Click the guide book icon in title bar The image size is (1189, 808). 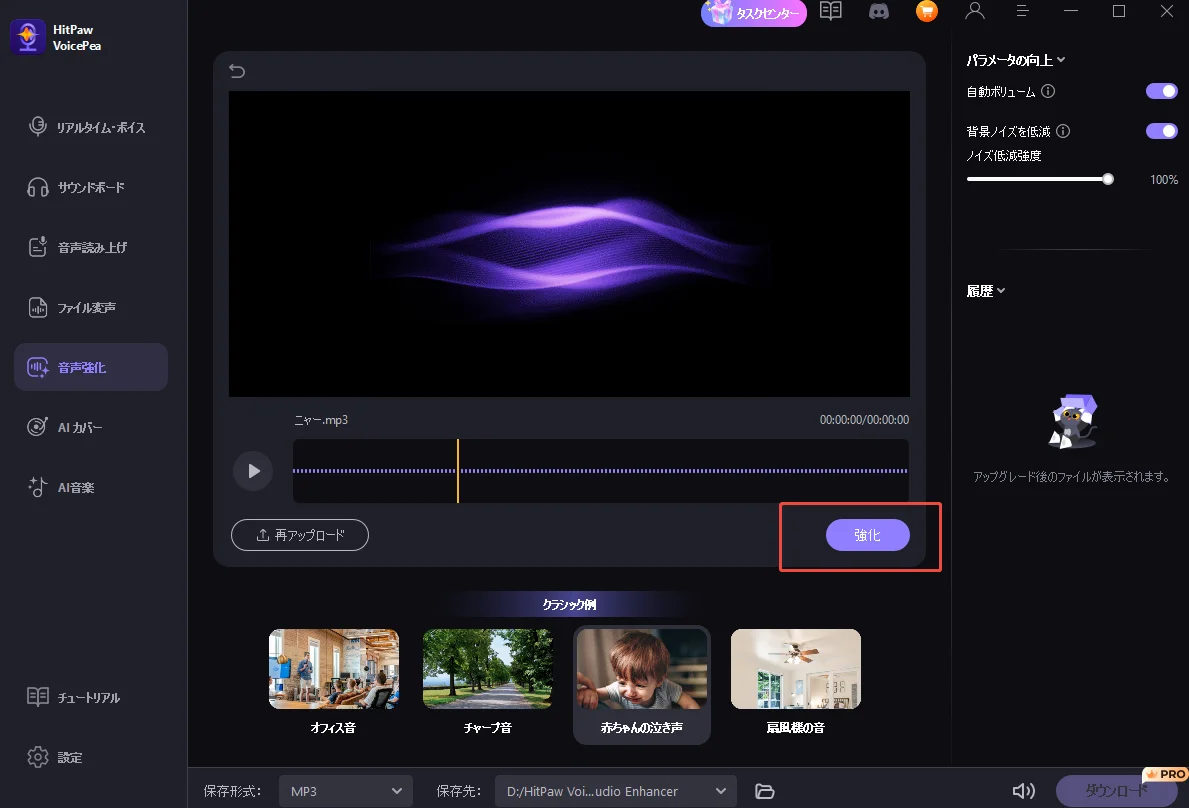[x=831, y=12]
